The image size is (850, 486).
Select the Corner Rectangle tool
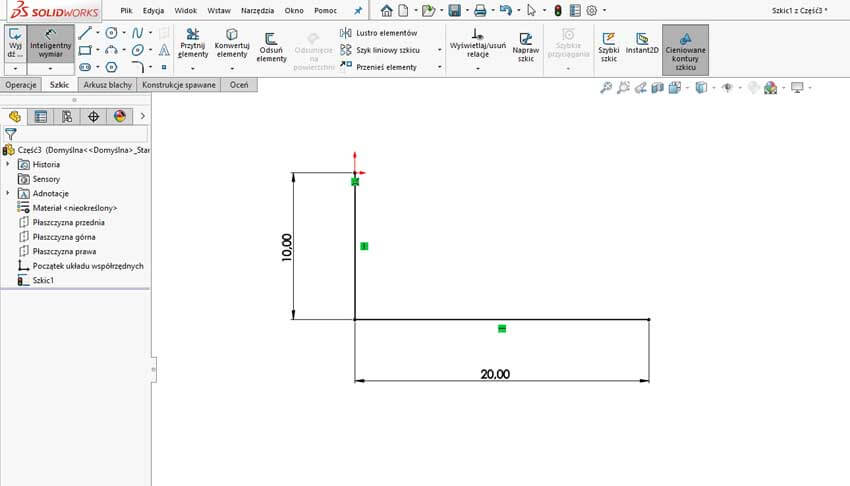tap(85, 50)
